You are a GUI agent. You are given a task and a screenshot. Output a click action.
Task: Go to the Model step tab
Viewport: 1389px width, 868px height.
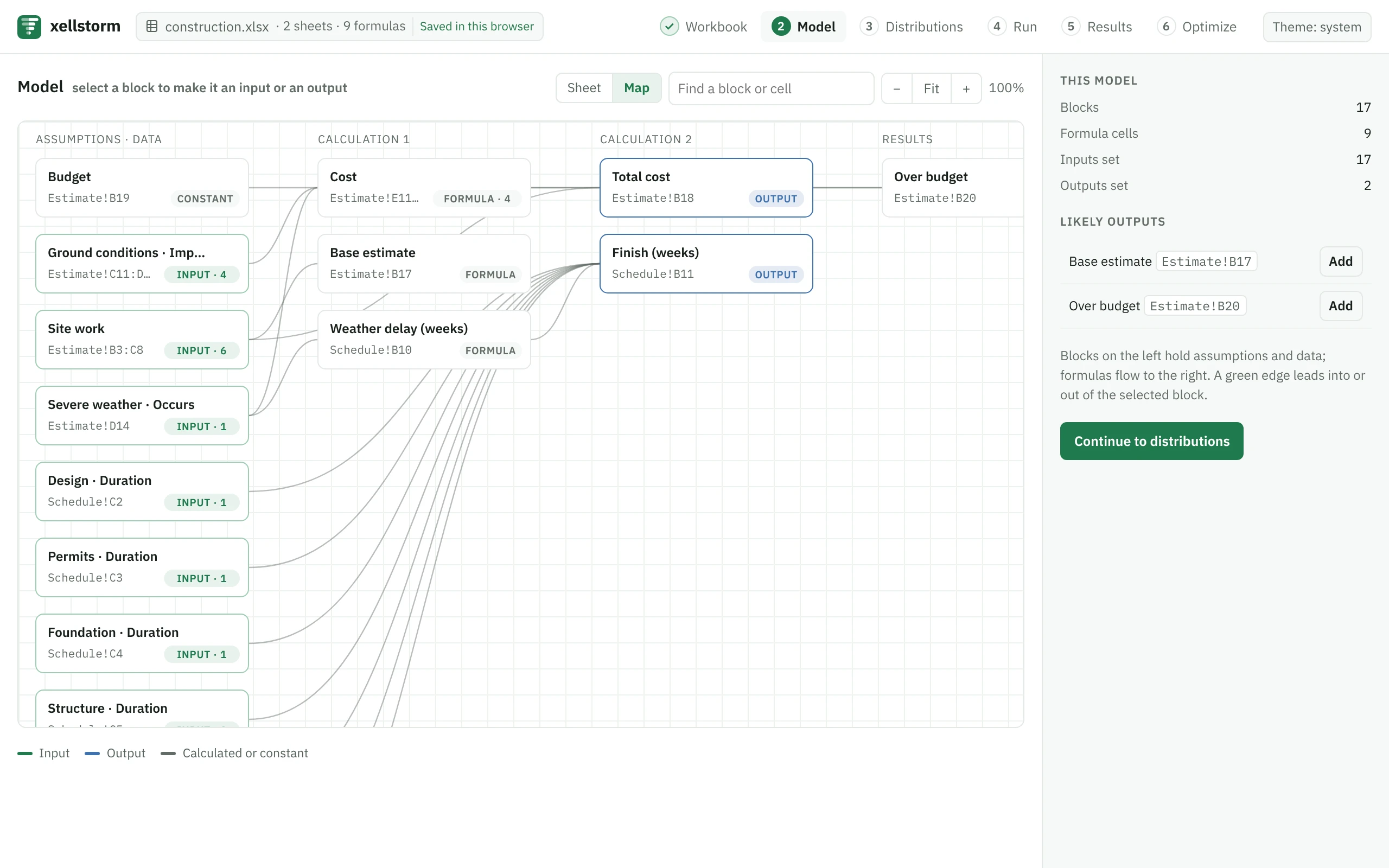(804, 27)
